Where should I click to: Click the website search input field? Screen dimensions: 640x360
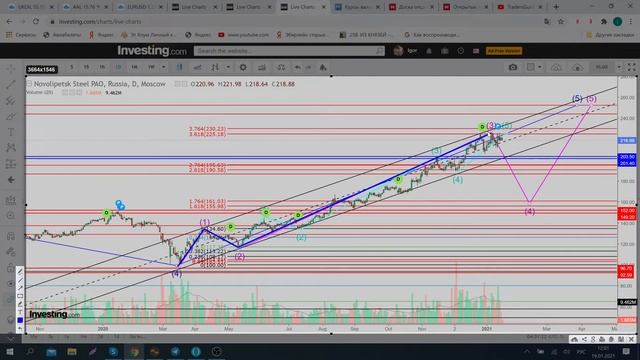click(x=289, y=51)
